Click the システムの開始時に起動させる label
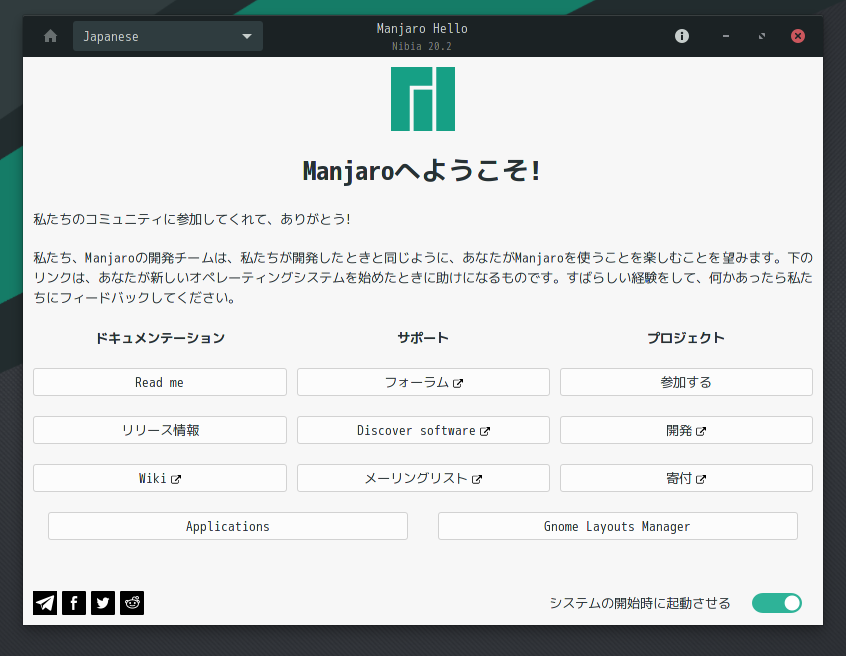 pos(640,603)
